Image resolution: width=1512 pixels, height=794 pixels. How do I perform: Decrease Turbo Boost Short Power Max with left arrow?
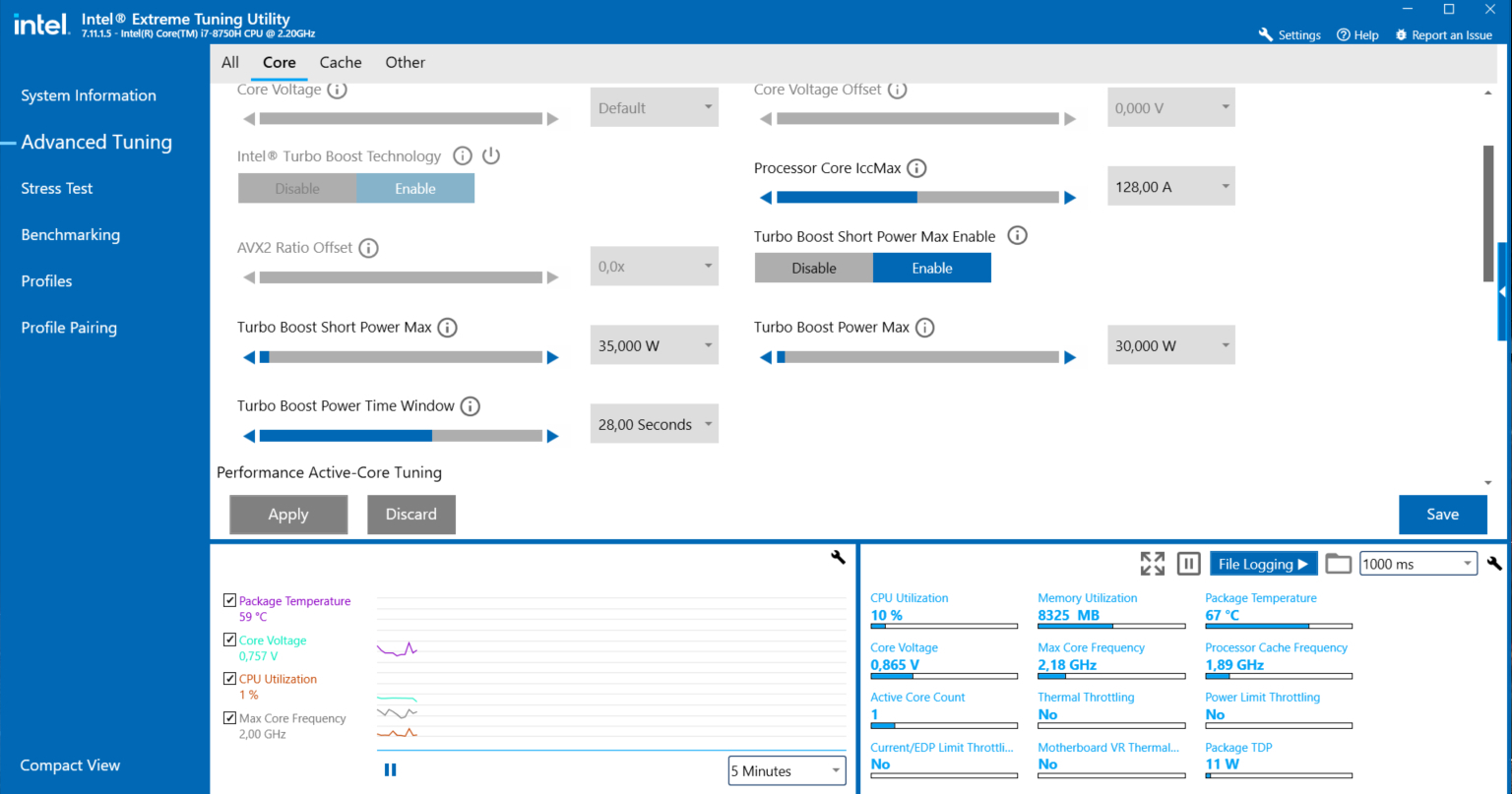(x=249, y=357)
